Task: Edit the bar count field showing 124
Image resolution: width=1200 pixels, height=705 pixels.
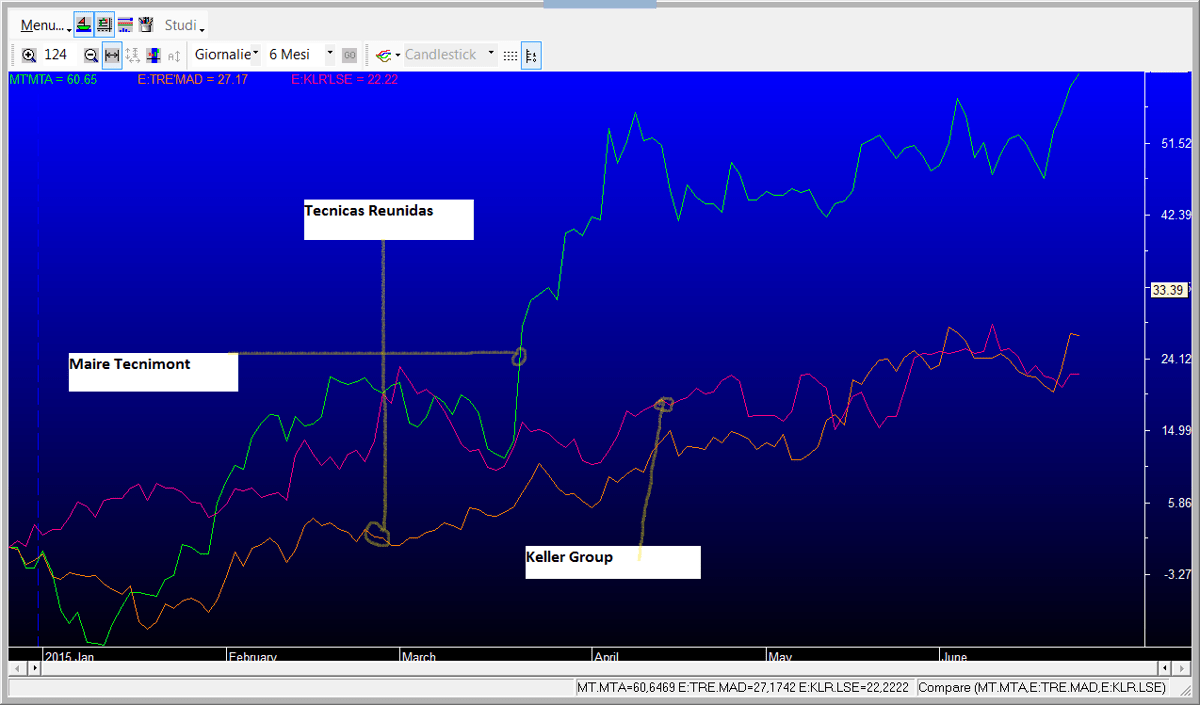Action: [x=60, y=55]
